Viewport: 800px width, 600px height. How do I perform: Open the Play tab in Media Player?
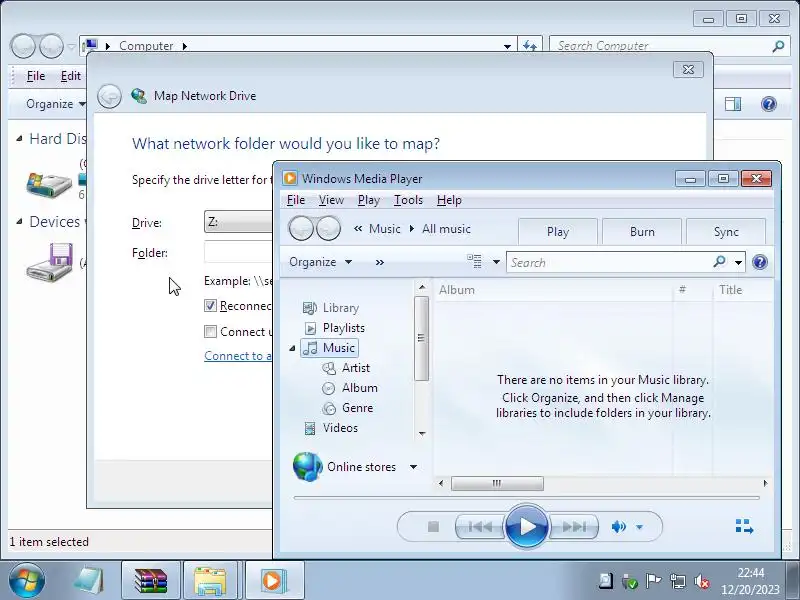(558, 232)
